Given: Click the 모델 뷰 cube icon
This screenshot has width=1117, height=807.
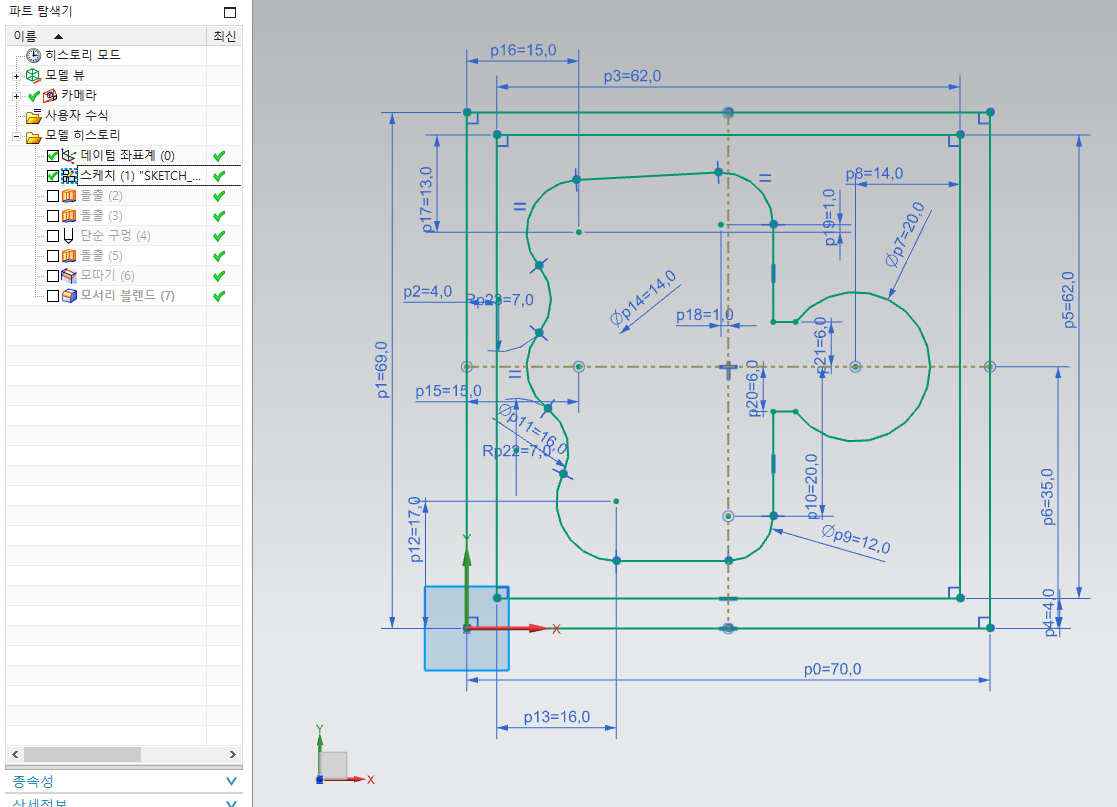Looking at the screenshot, I should 33,75.
